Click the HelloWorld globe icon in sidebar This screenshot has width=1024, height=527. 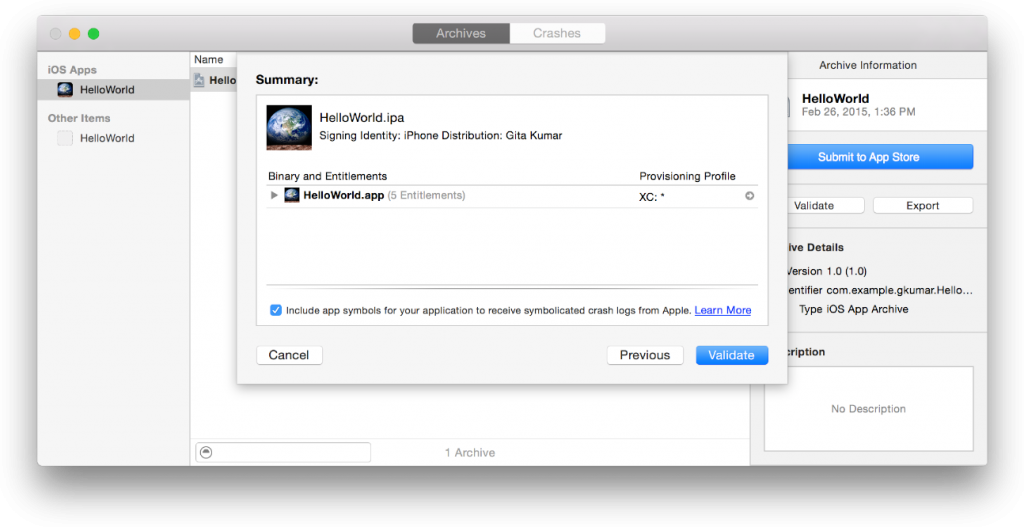click(x=65, y=89)
